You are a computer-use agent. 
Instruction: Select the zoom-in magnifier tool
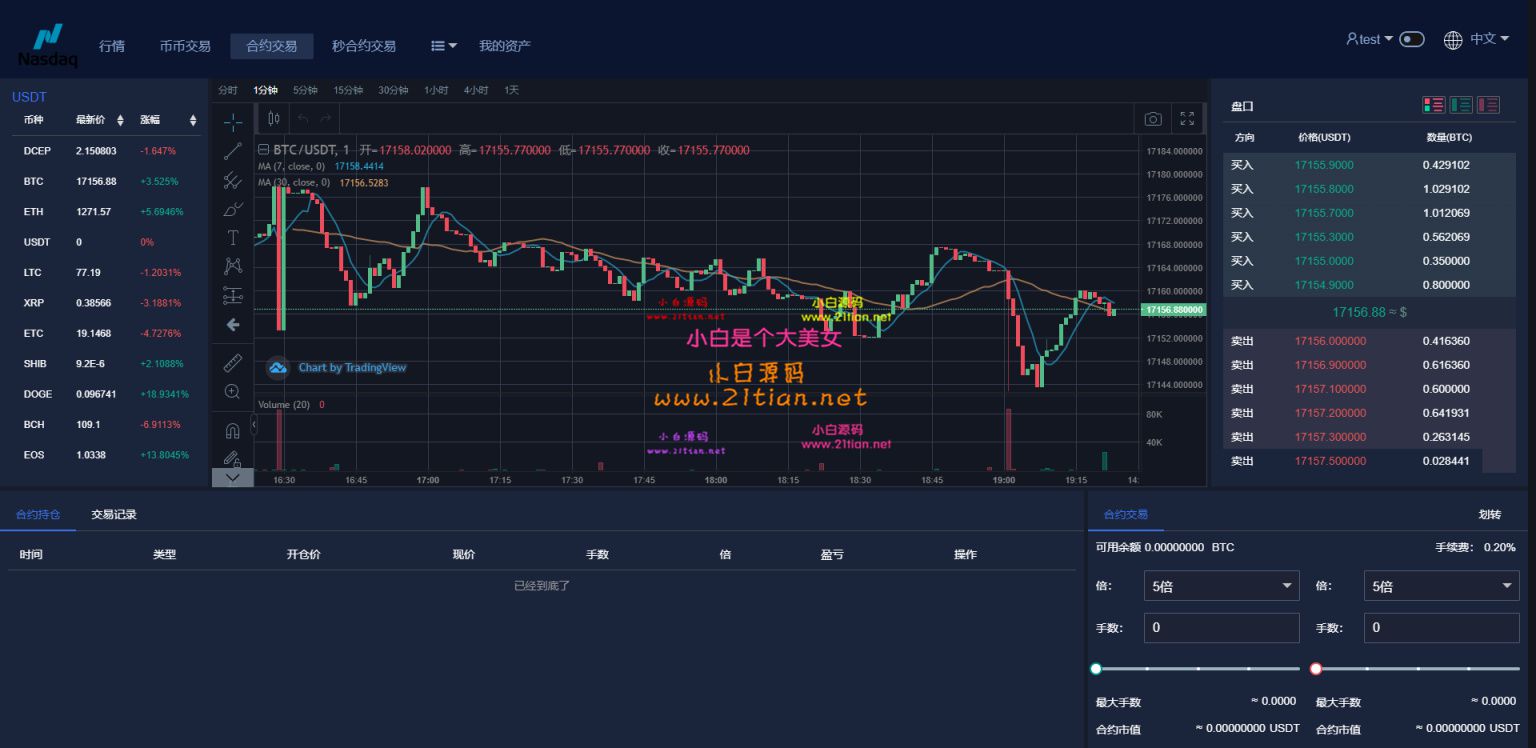coord(232,392)
